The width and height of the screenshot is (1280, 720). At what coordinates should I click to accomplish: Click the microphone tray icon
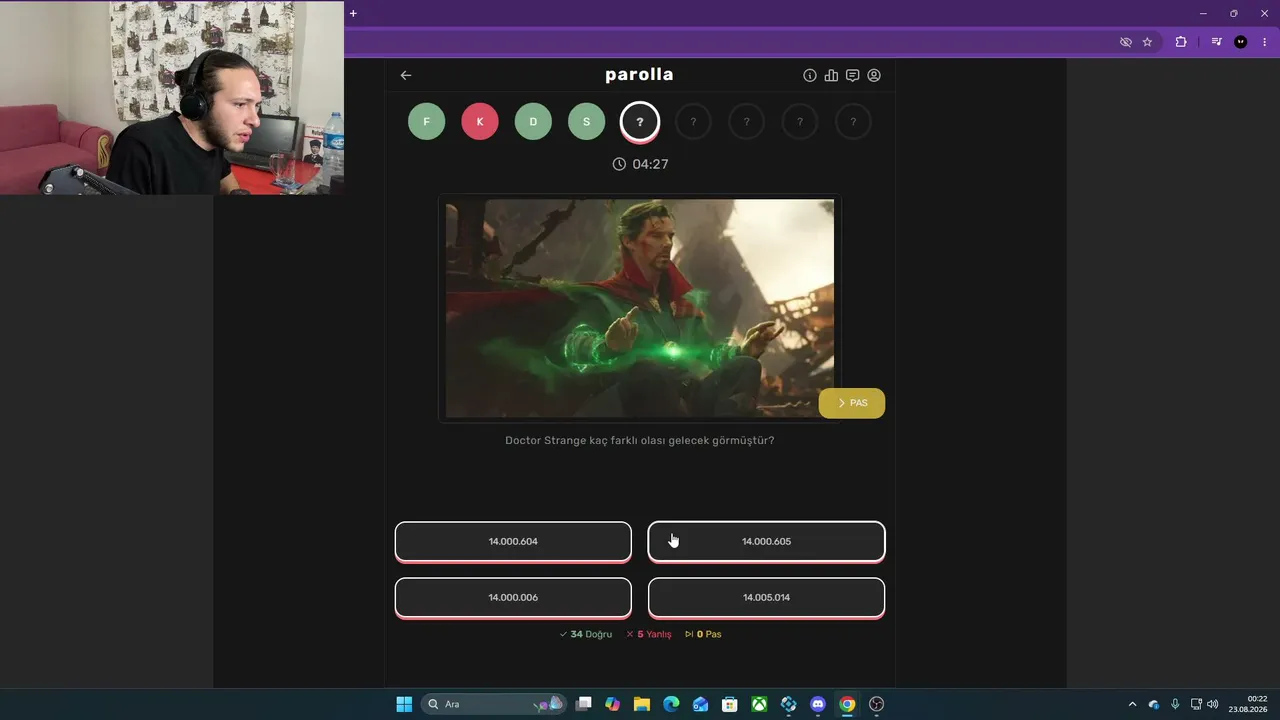(x=1175, y=704)
